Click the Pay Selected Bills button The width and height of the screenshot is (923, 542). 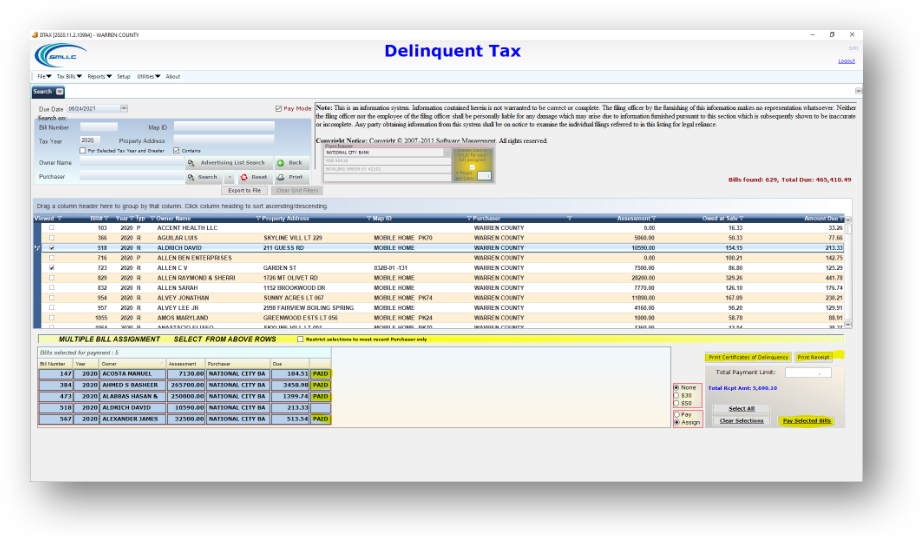(806, 421)
